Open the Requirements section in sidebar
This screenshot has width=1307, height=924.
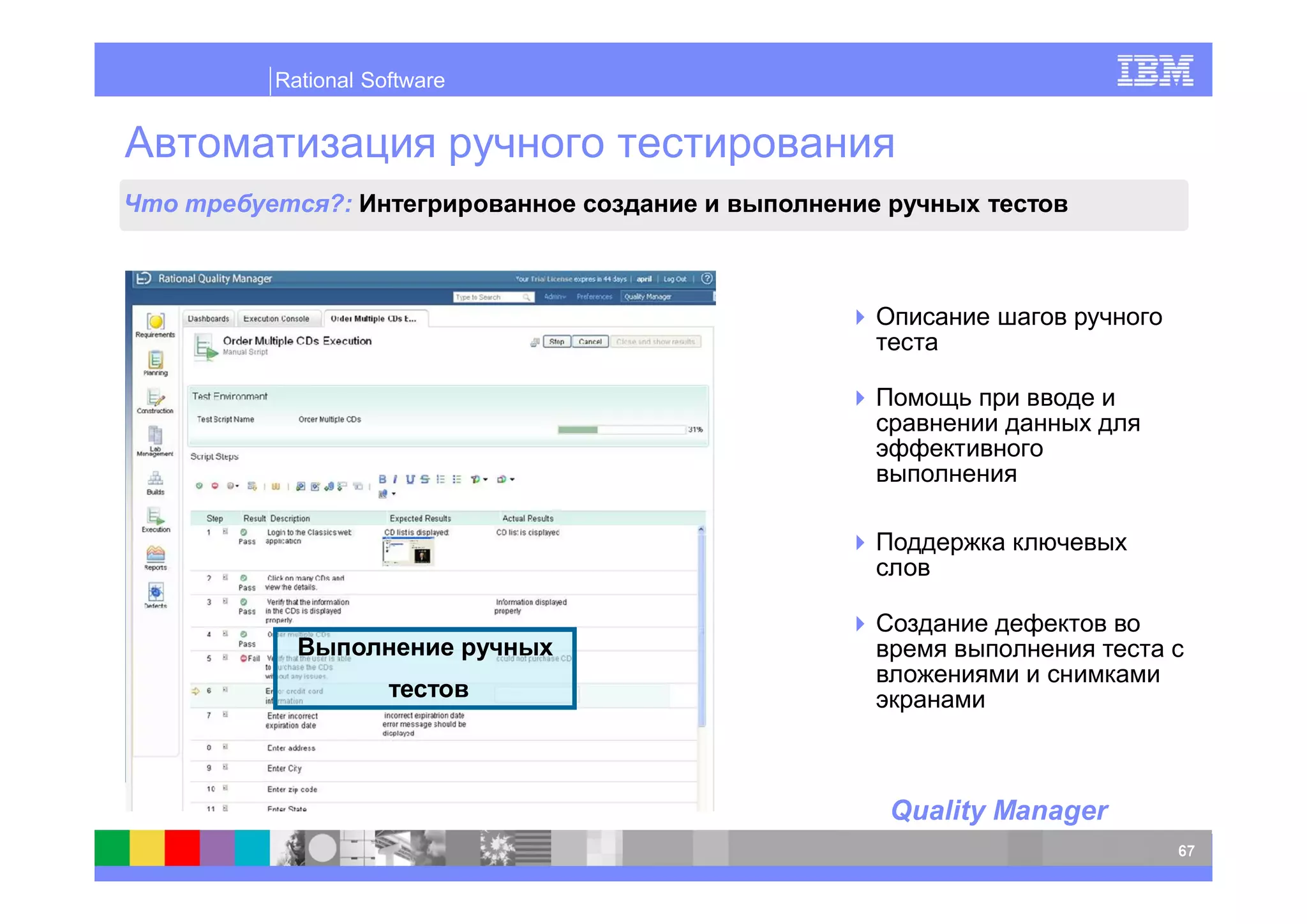tap(155, 325)
